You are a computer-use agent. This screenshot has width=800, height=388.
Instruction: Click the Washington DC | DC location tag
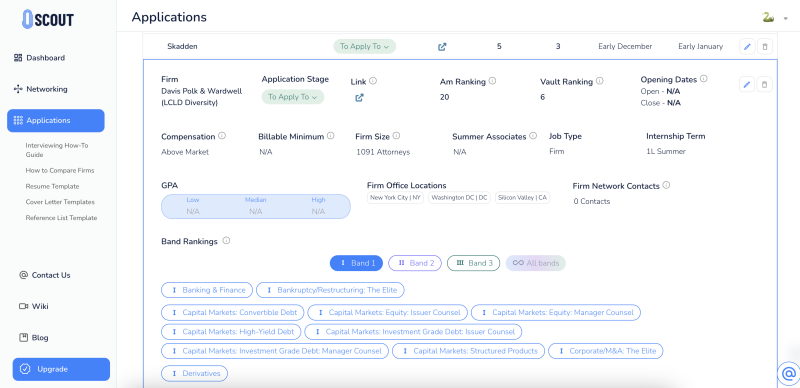459,198
